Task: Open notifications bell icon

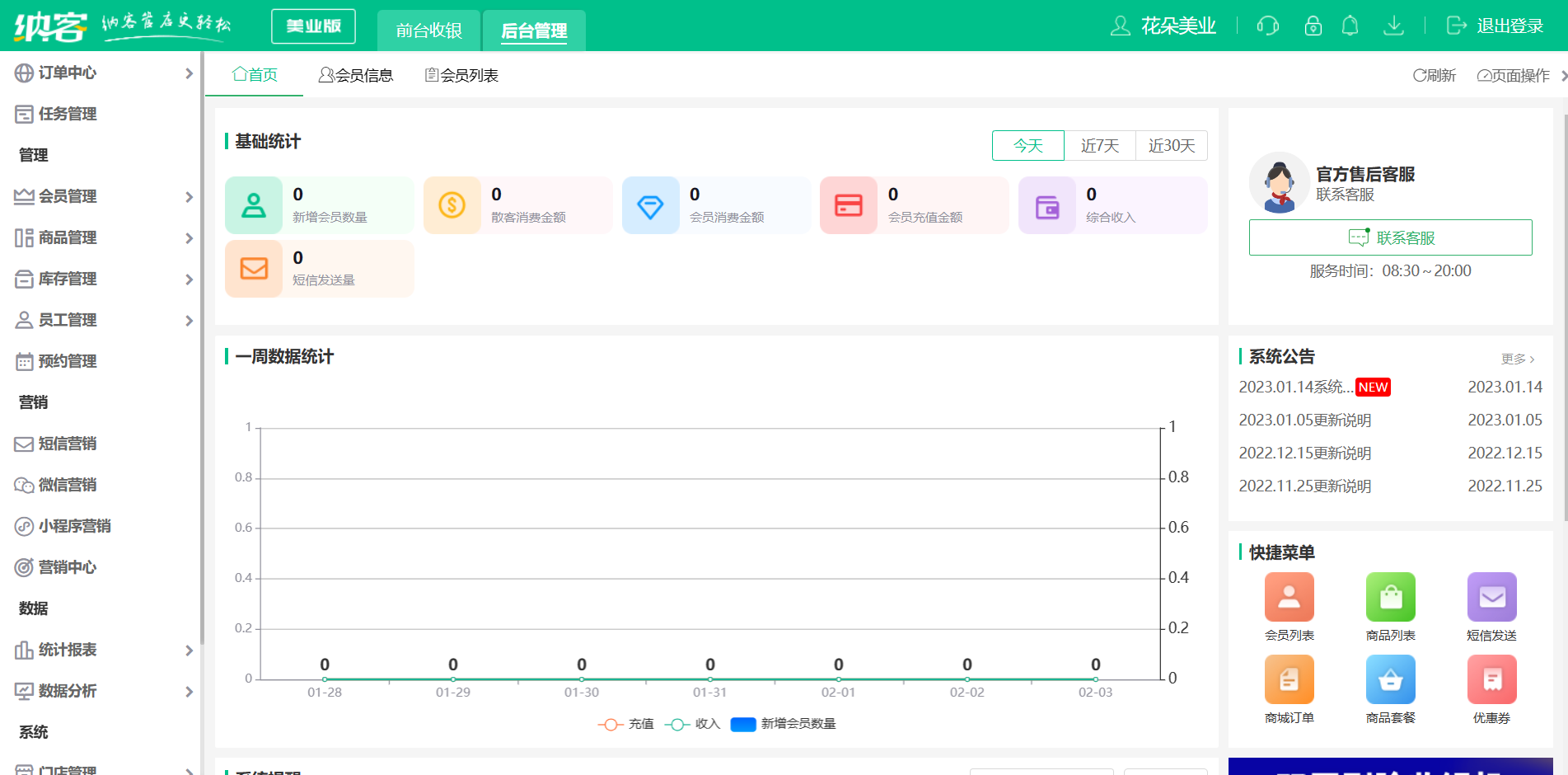Action: tap(1350, 26)
